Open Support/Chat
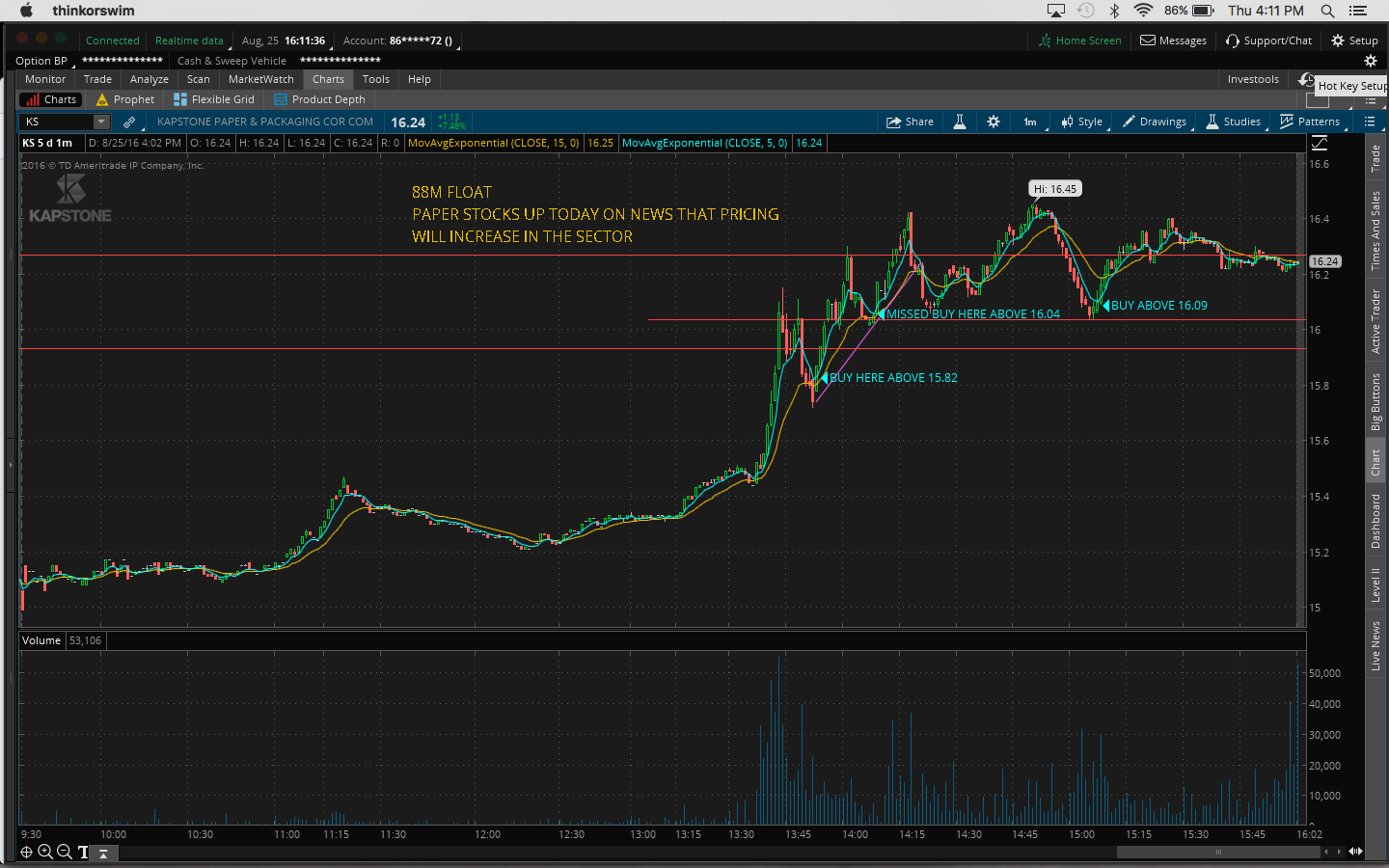Screen dimensions: 1389x868 click(1269, 41)
